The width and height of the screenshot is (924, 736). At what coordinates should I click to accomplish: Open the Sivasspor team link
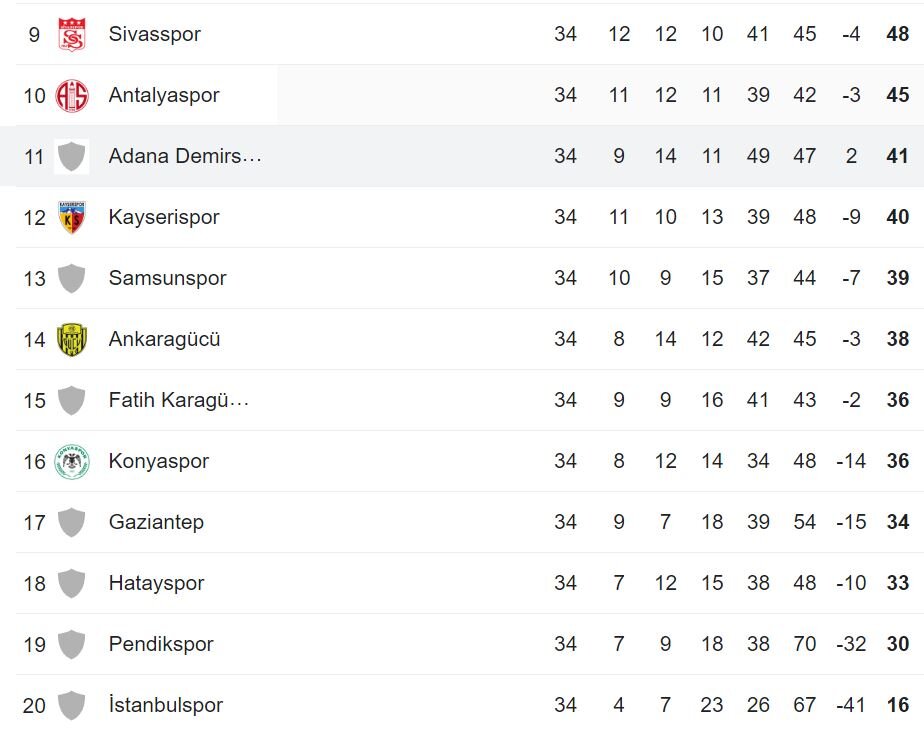tap(155, 35)
